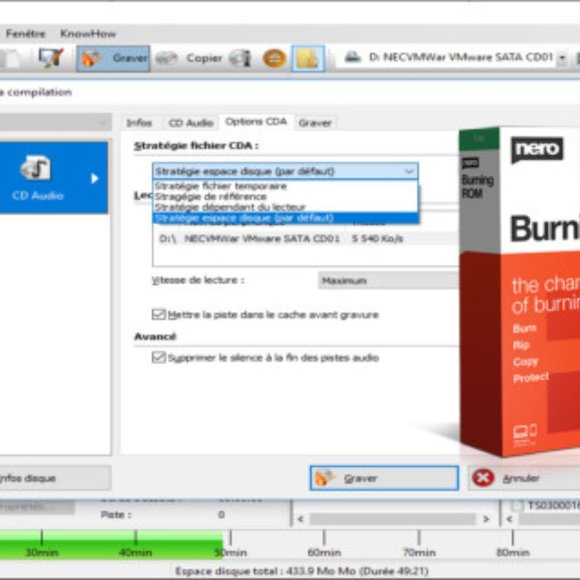The height and width of the screenshot is (580, 580).
Task: Click the 80min marker on capacity scale
Action: (513, 552)
